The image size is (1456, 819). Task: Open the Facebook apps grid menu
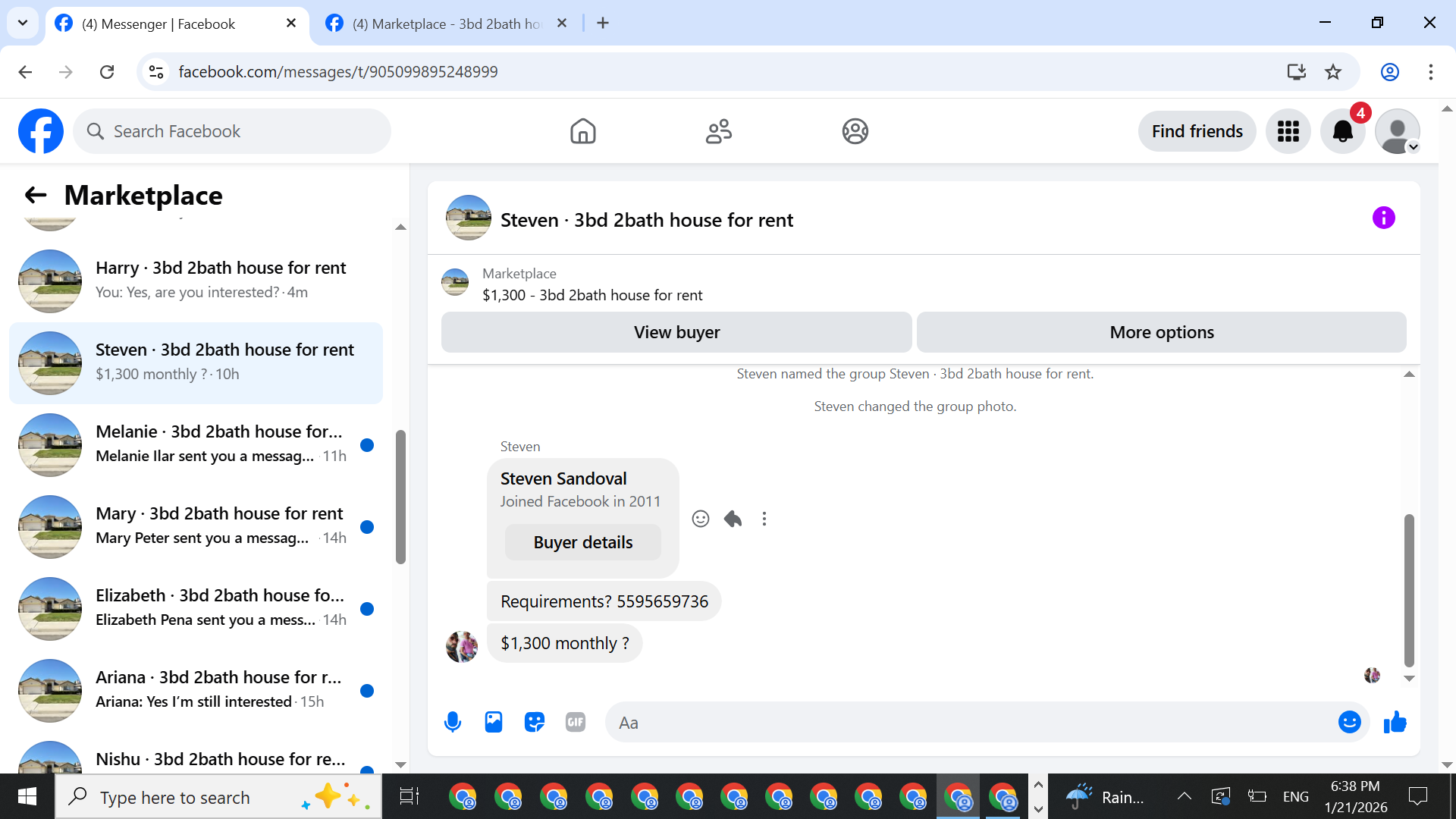click(1288, 131)
